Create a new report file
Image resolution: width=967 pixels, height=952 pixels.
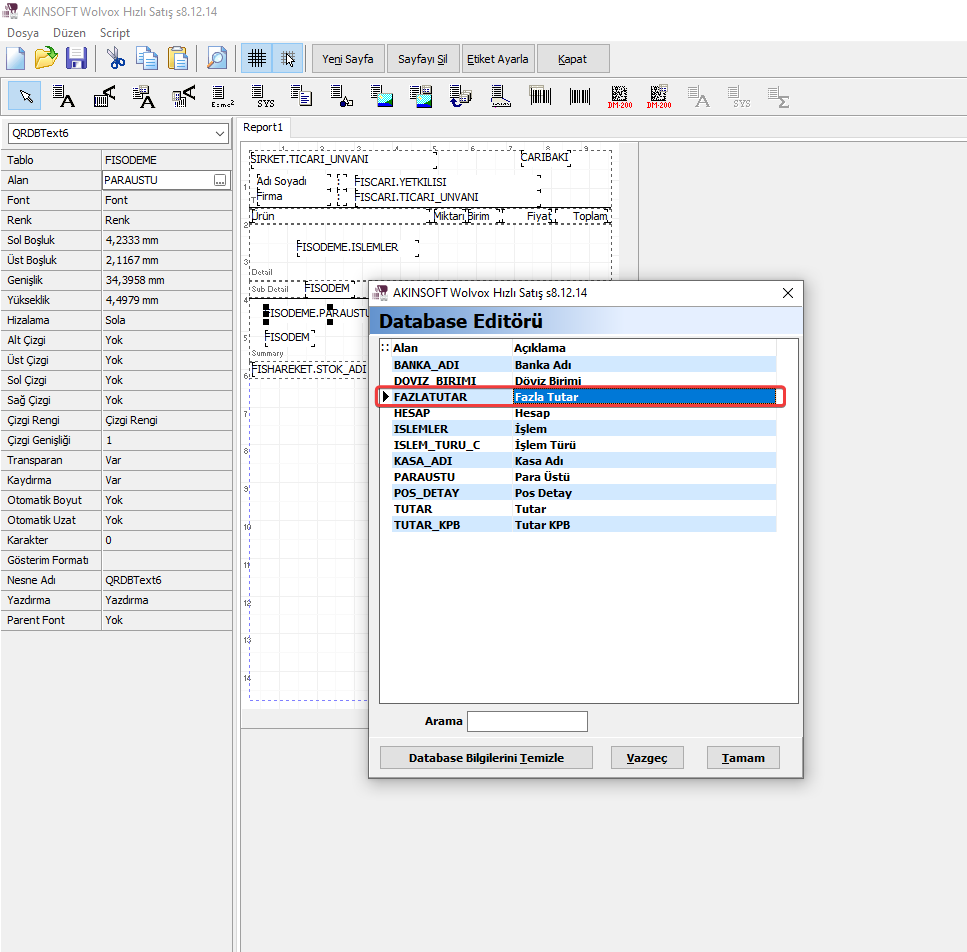coord(15,59)
